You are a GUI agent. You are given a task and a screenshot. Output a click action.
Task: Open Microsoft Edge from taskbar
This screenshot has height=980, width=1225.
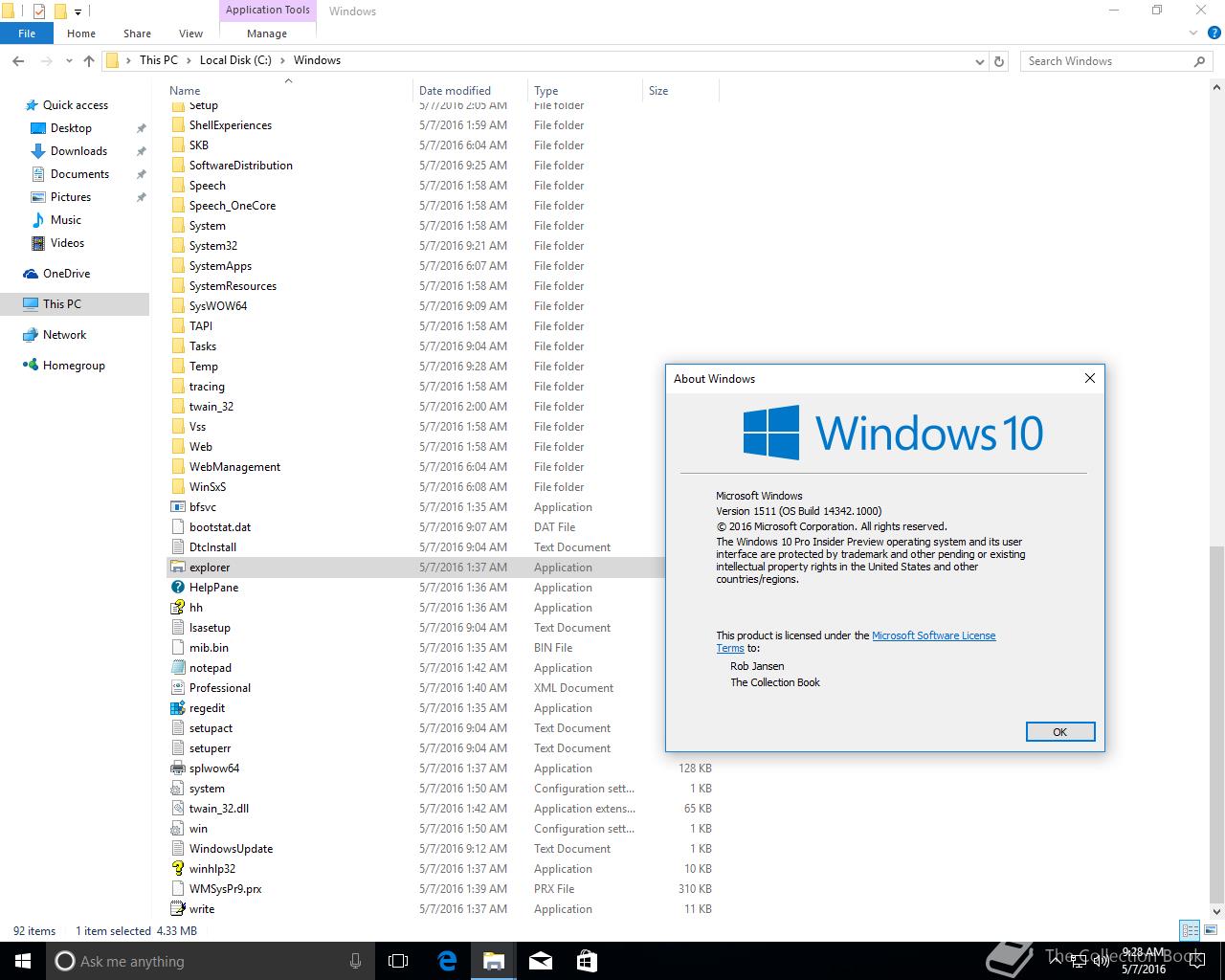click(x=447, y=961)
